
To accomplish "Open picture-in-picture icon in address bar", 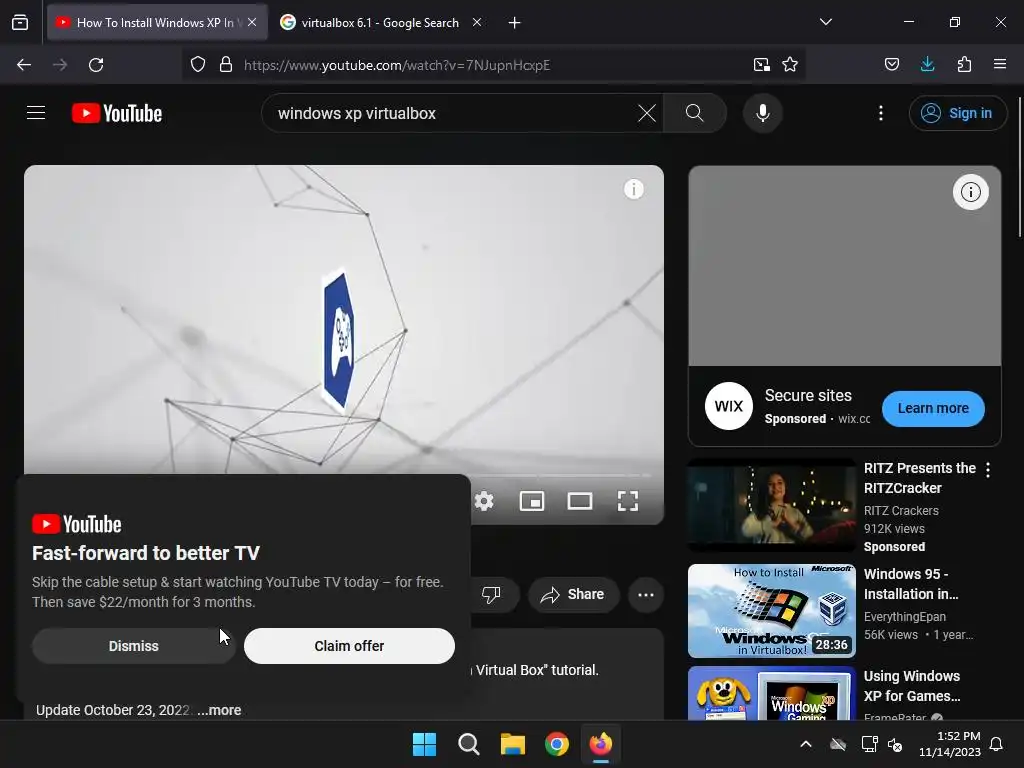I will tap(761, 65).
